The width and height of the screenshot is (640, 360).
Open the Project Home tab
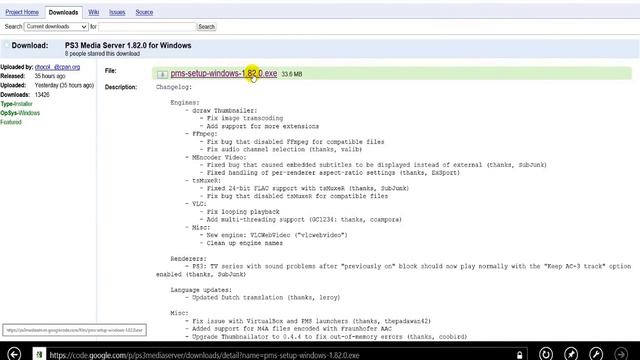click(22, 12)
